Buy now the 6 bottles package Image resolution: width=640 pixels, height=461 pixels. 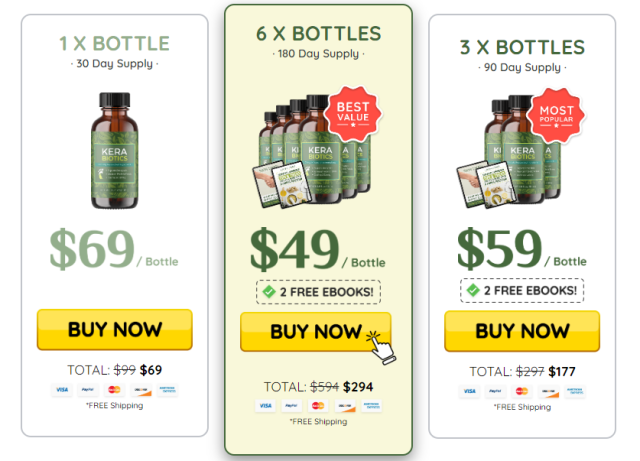(x=316, y=332)
